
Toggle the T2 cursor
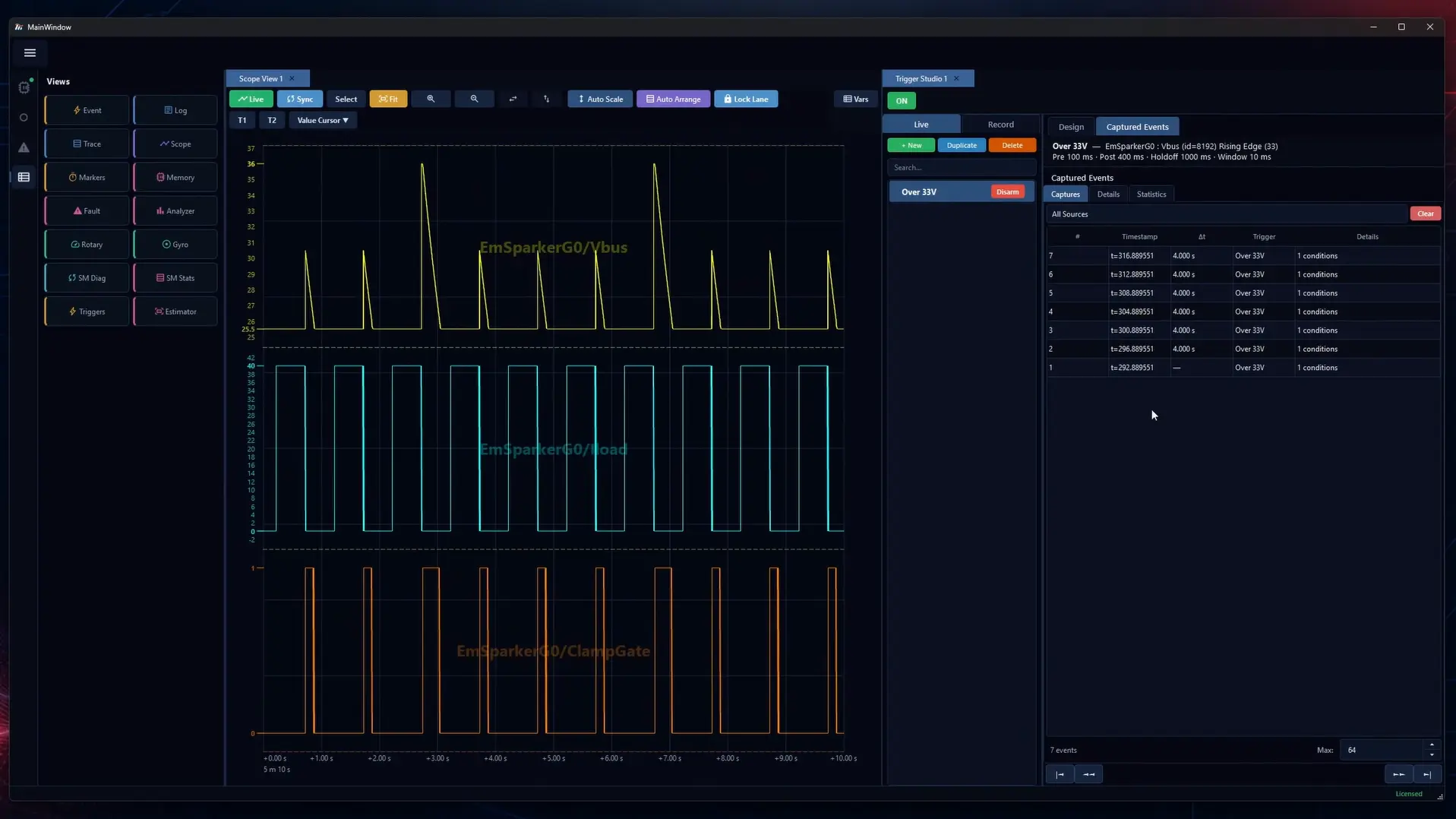[x=272, y=120]
